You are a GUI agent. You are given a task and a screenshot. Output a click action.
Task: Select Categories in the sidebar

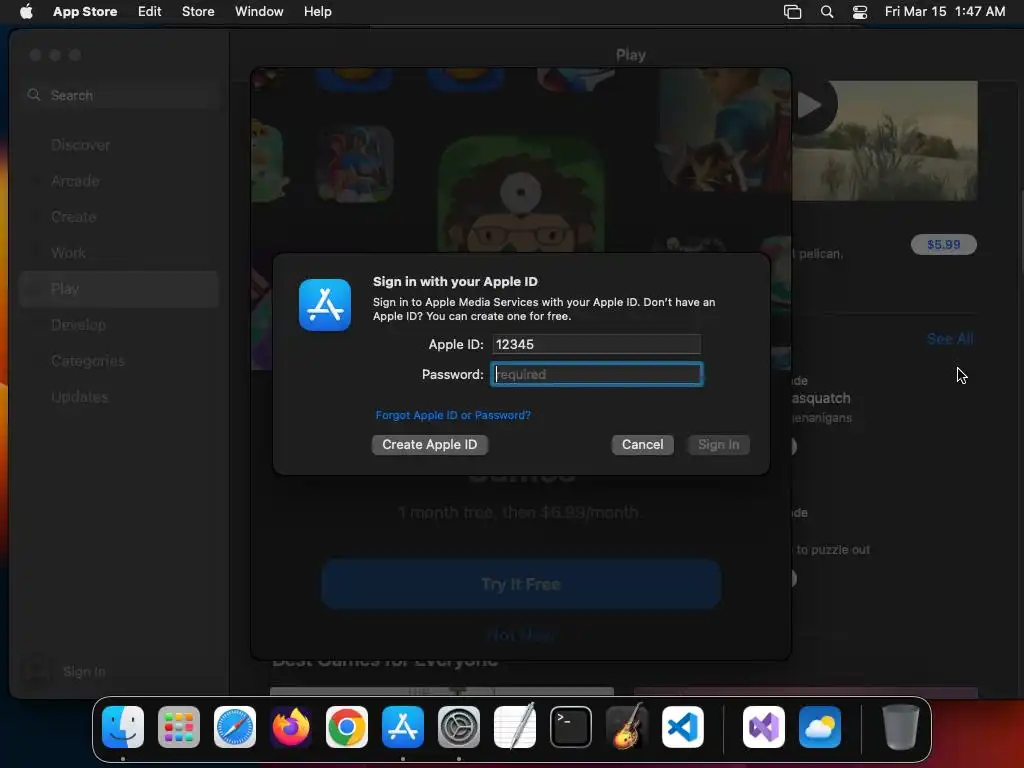[x=120, y=360]
